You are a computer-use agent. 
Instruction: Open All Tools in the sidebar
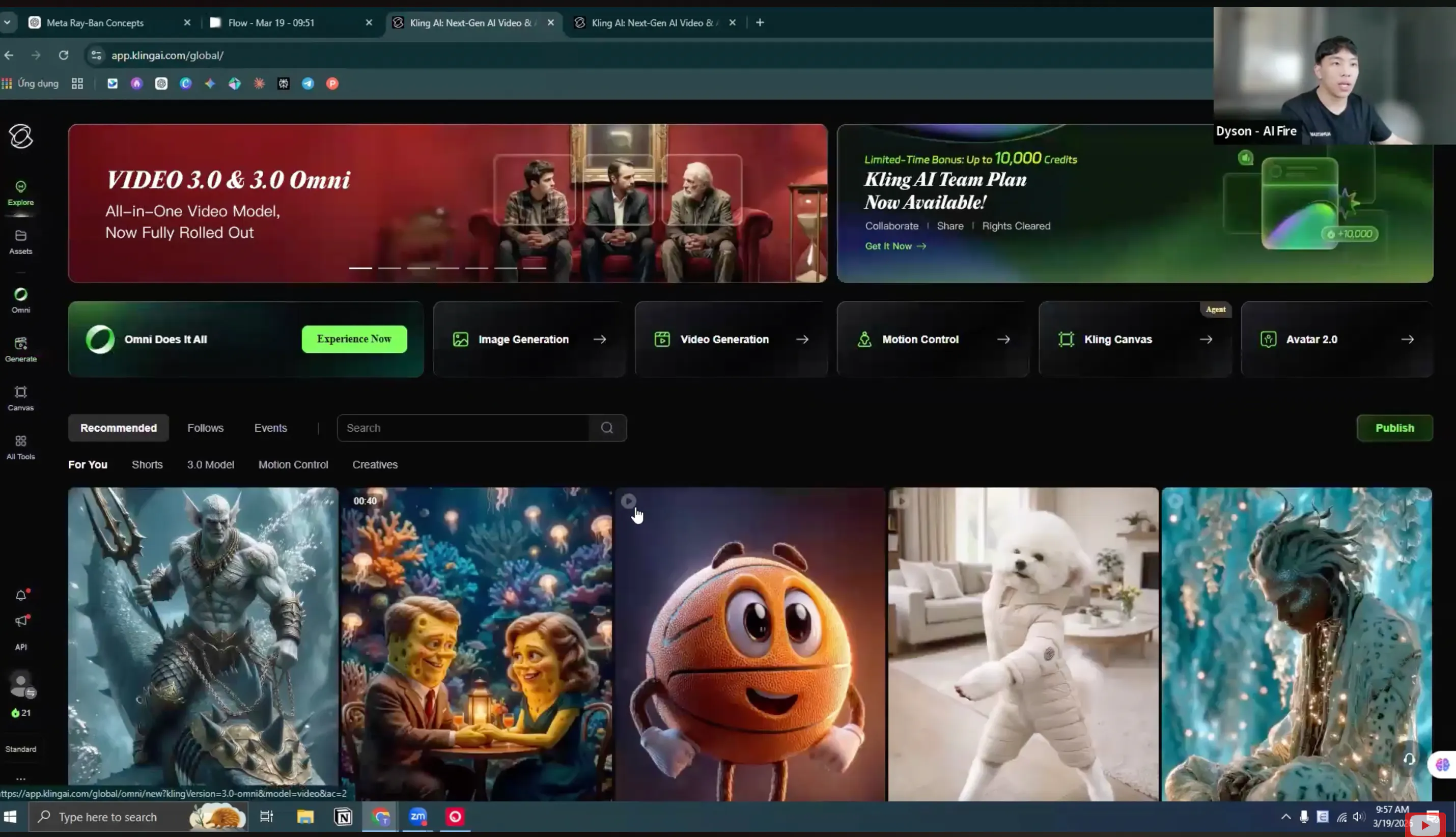click(21, 447)
